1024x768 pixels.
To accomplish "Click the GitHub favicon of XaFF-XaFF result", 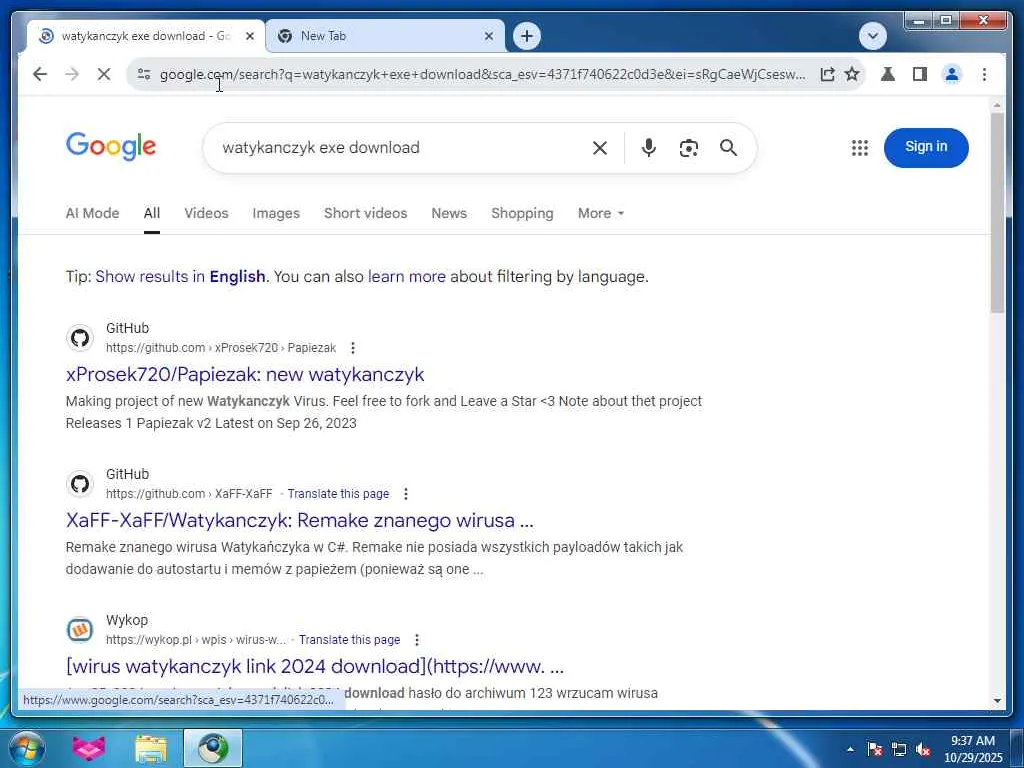I will [x=80, y=484].
